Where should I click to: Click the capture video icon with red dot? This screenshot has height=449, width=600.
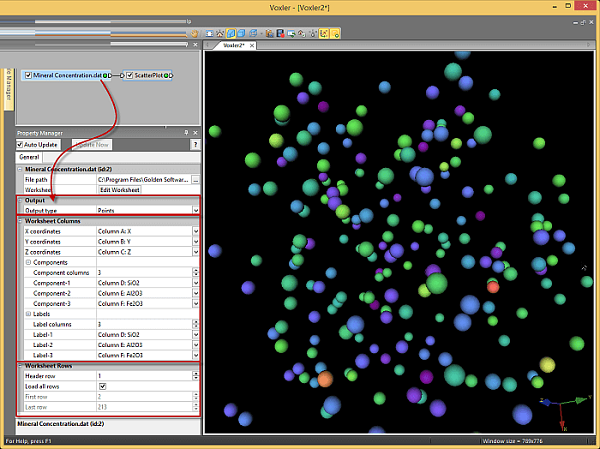280,34
